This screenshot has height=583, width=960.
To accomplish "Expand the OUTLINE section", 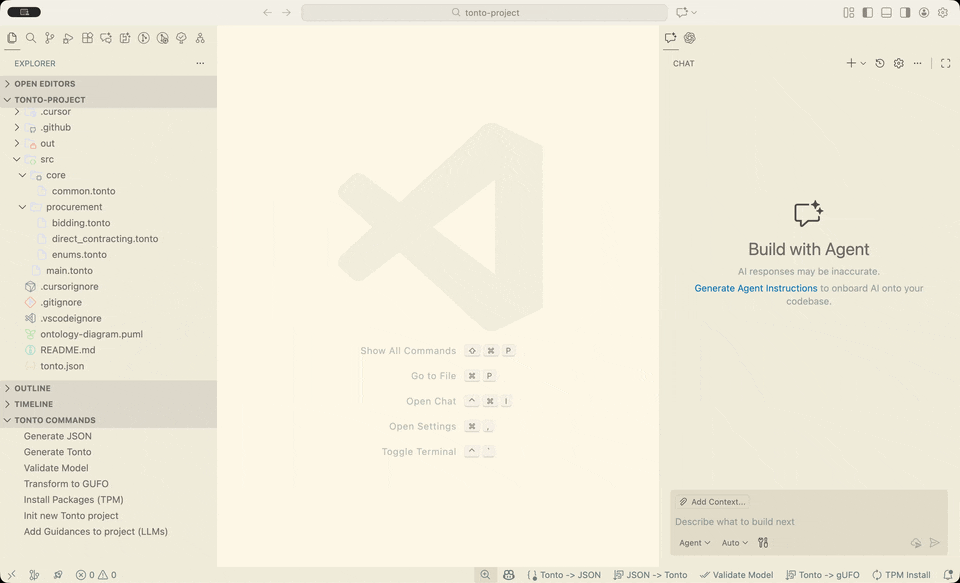I will (x=33, y=388).
